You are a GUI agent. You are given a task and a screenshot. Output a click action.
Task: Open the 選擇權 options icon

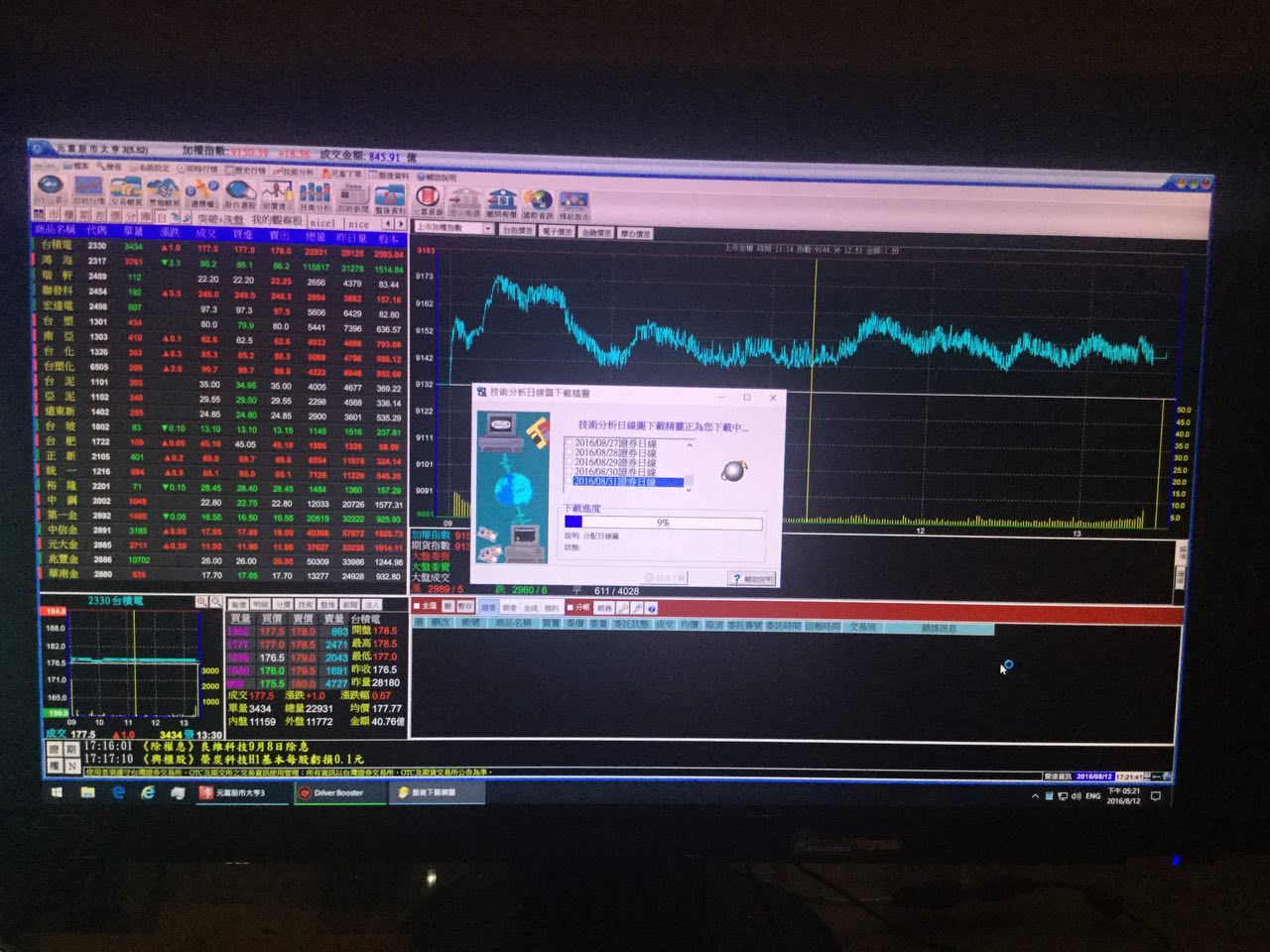pyautogui.click(x=203, y=193)
